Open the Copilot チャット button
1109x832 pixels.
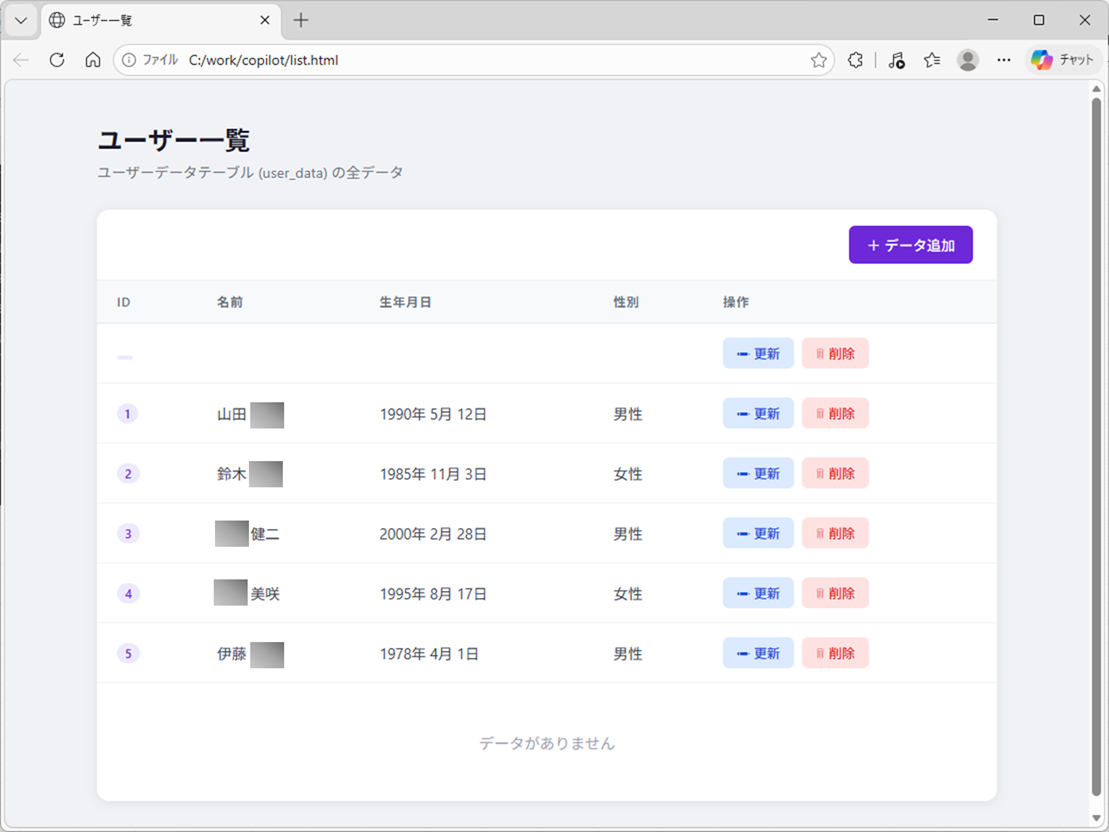tap(1063, 60)
